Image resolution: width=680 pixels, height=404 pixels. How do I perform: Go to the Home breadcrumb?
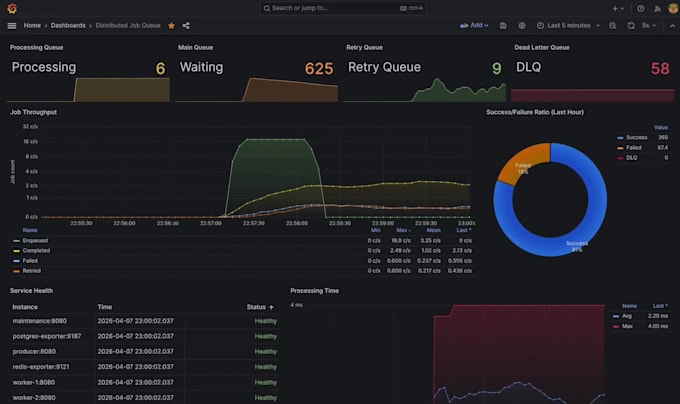[32, 26]
